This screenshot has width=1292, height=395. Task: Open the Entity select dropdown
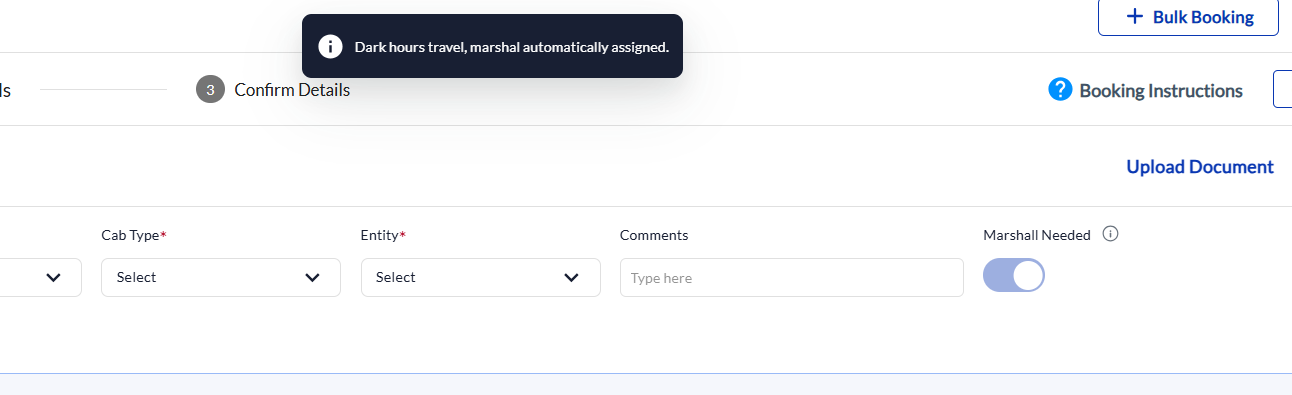point(481,277)
